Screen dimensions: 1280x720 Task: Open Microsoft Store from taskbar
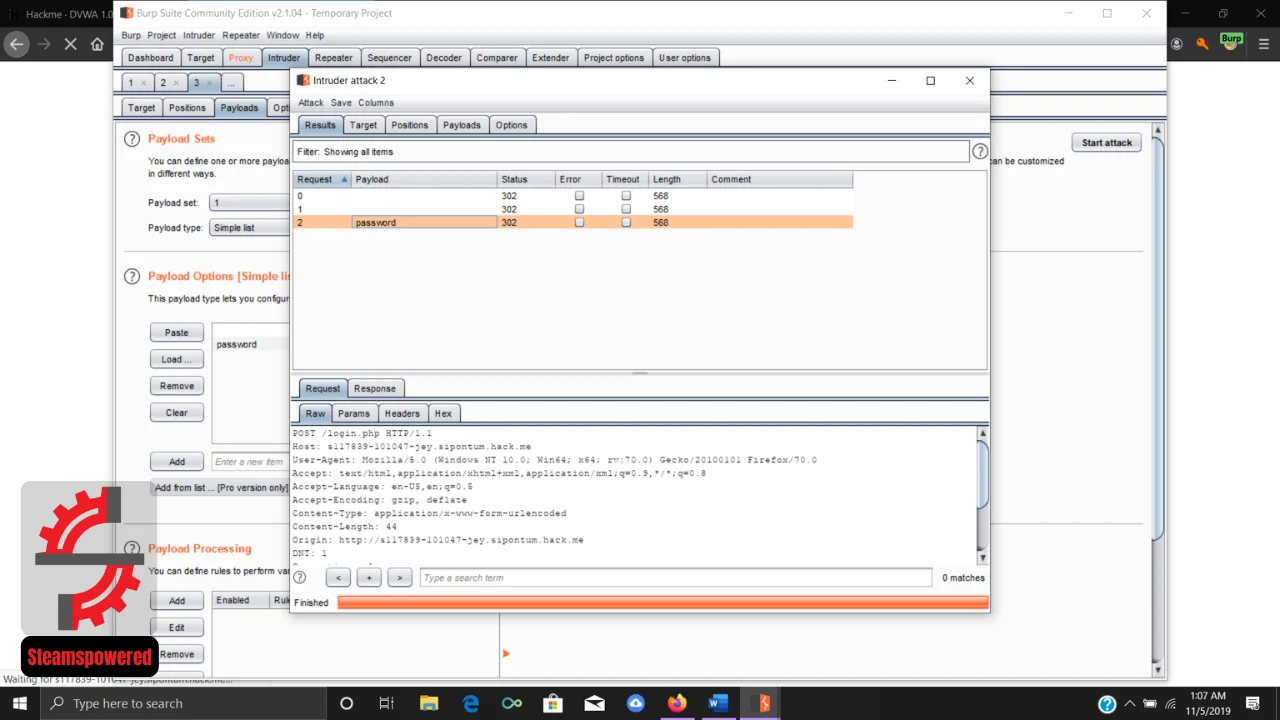coord(553,703)
